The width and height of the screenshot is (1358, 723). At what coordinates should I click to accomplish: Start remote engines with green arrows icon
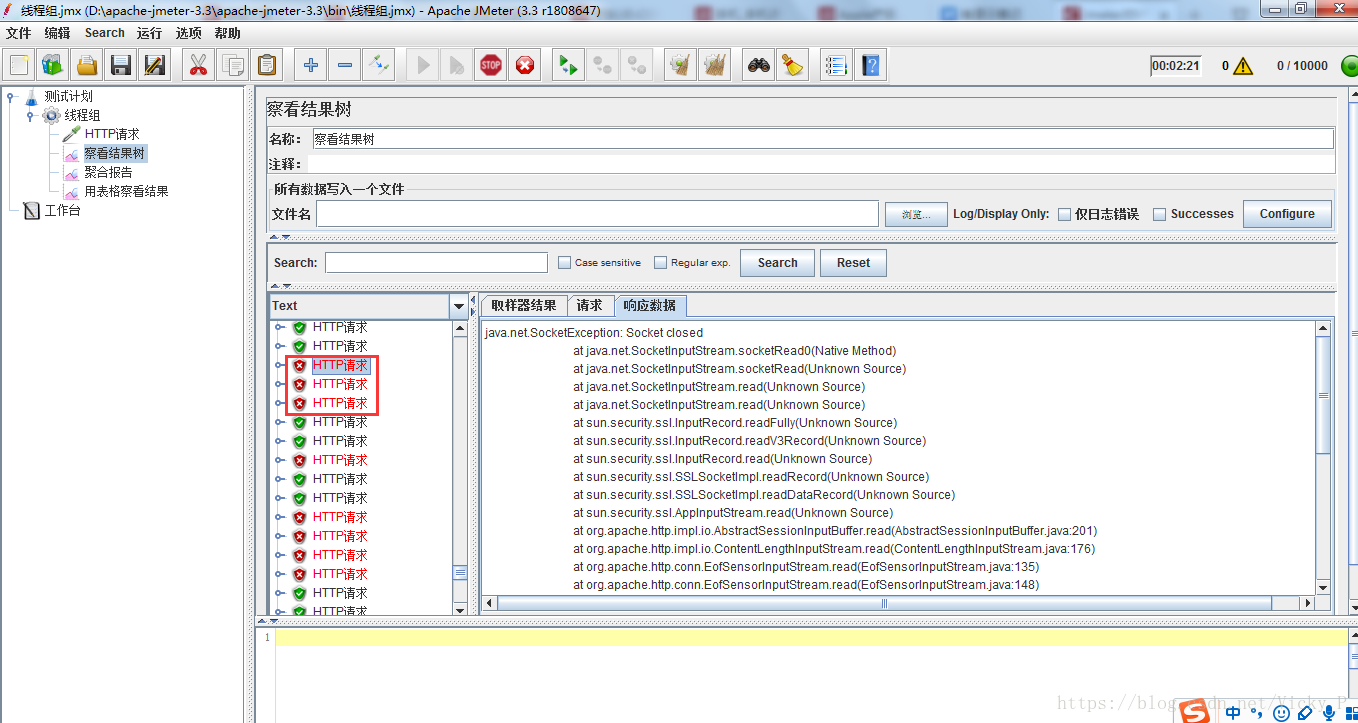click(569, 66)
